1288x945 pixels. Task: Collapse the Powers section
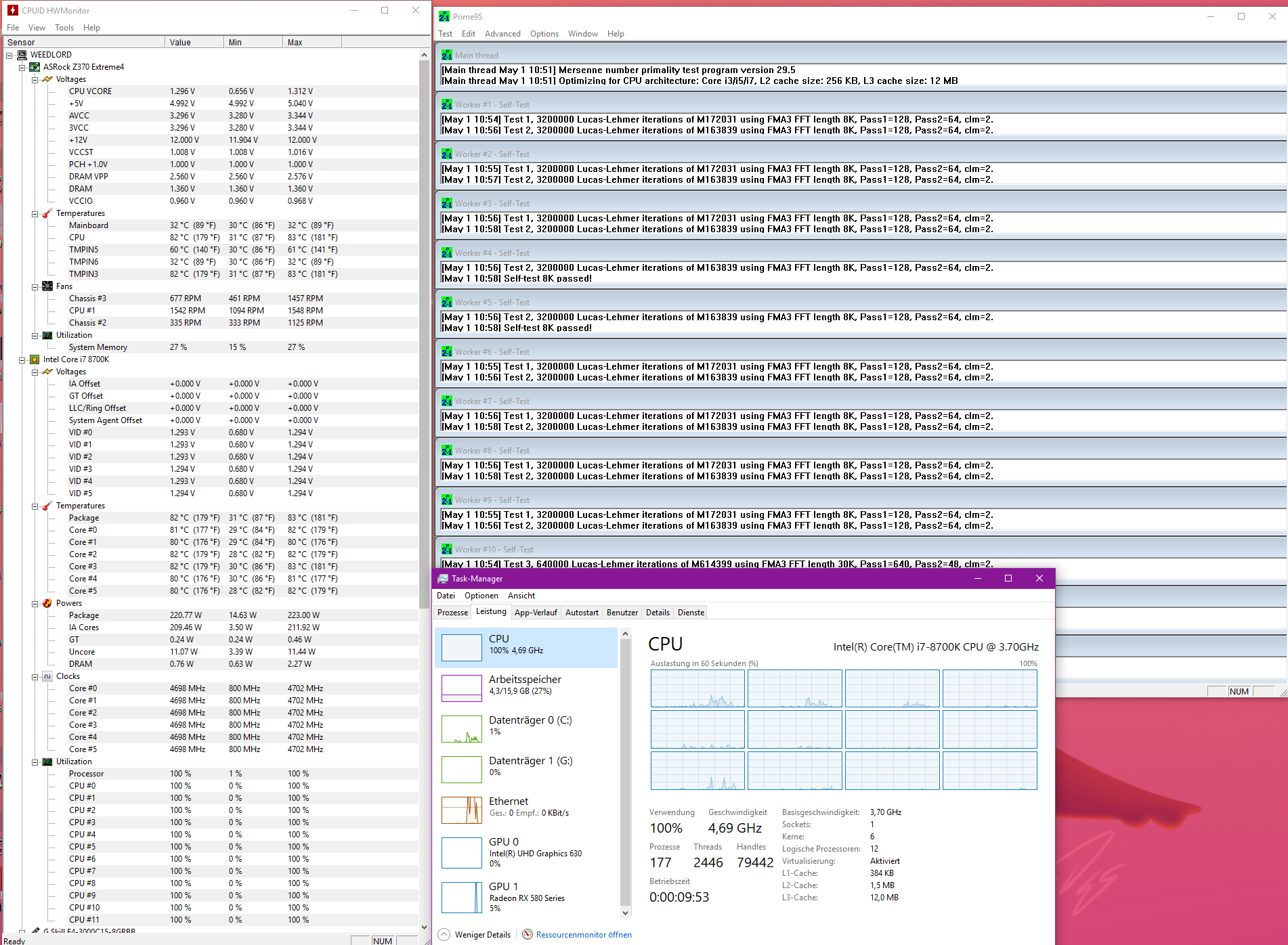pos(35,603)
